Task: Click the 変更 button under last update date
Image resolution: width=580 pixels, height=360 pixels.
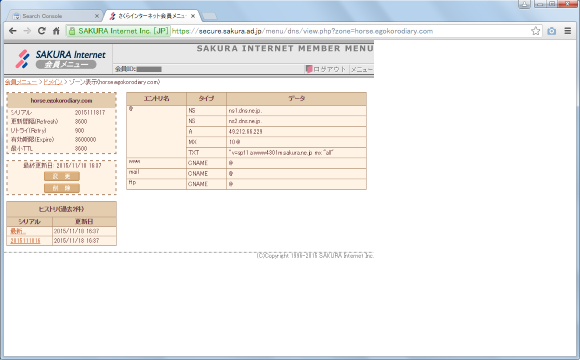Action: (61, 176)
